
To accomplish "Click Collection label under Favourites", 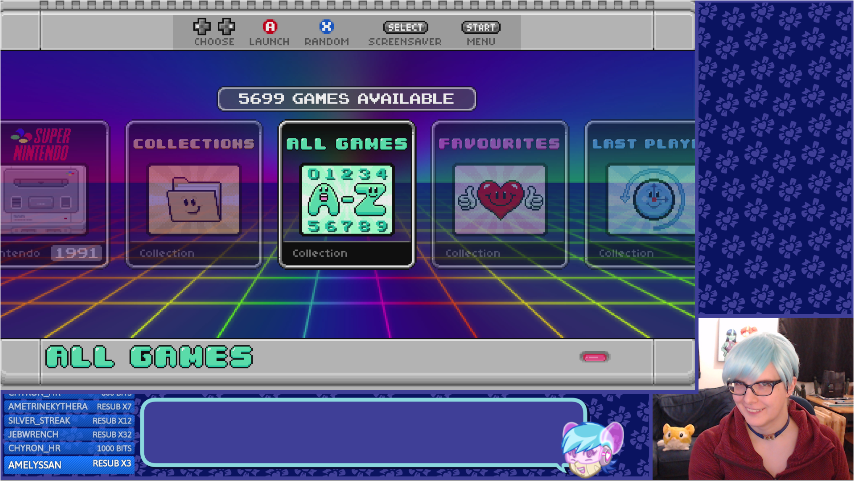I will pyautogui.click(x=473, y=253).
